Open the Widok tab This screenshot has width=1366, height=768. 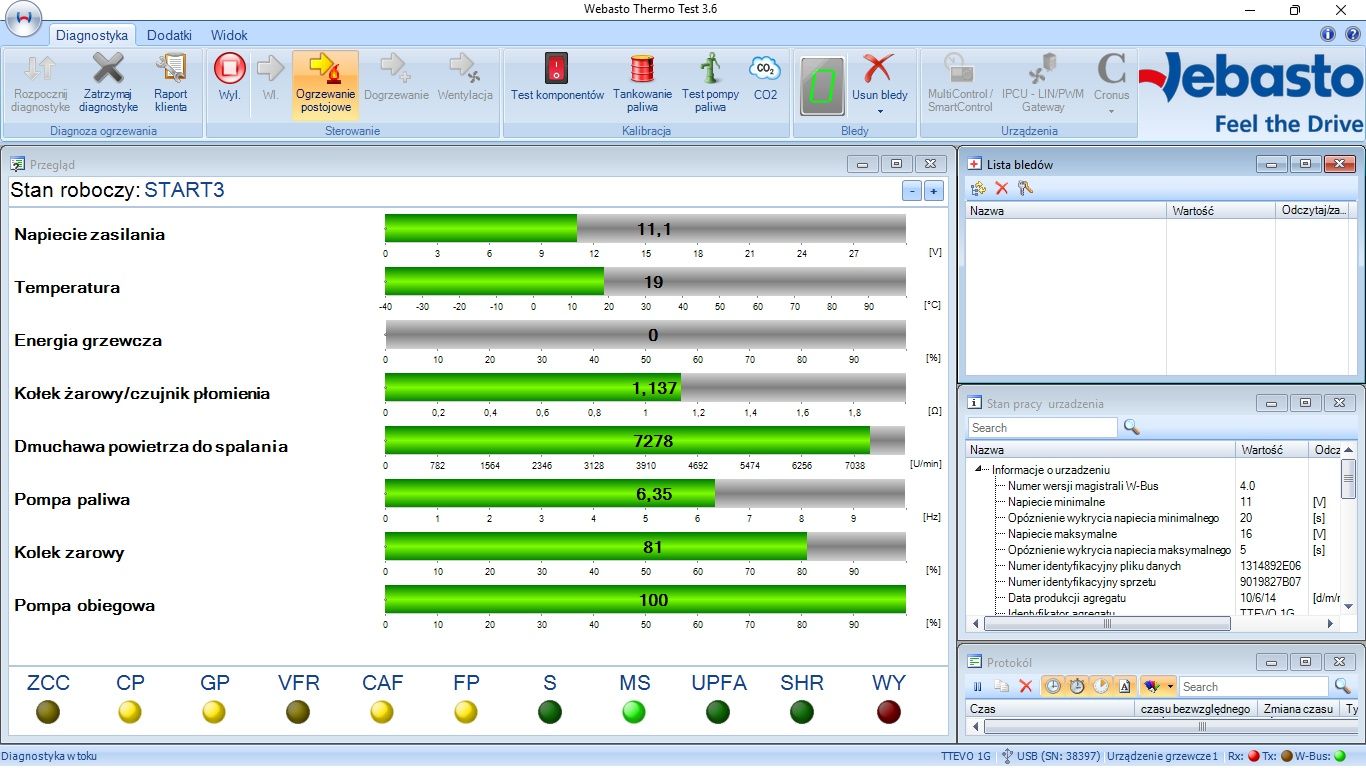229,35
